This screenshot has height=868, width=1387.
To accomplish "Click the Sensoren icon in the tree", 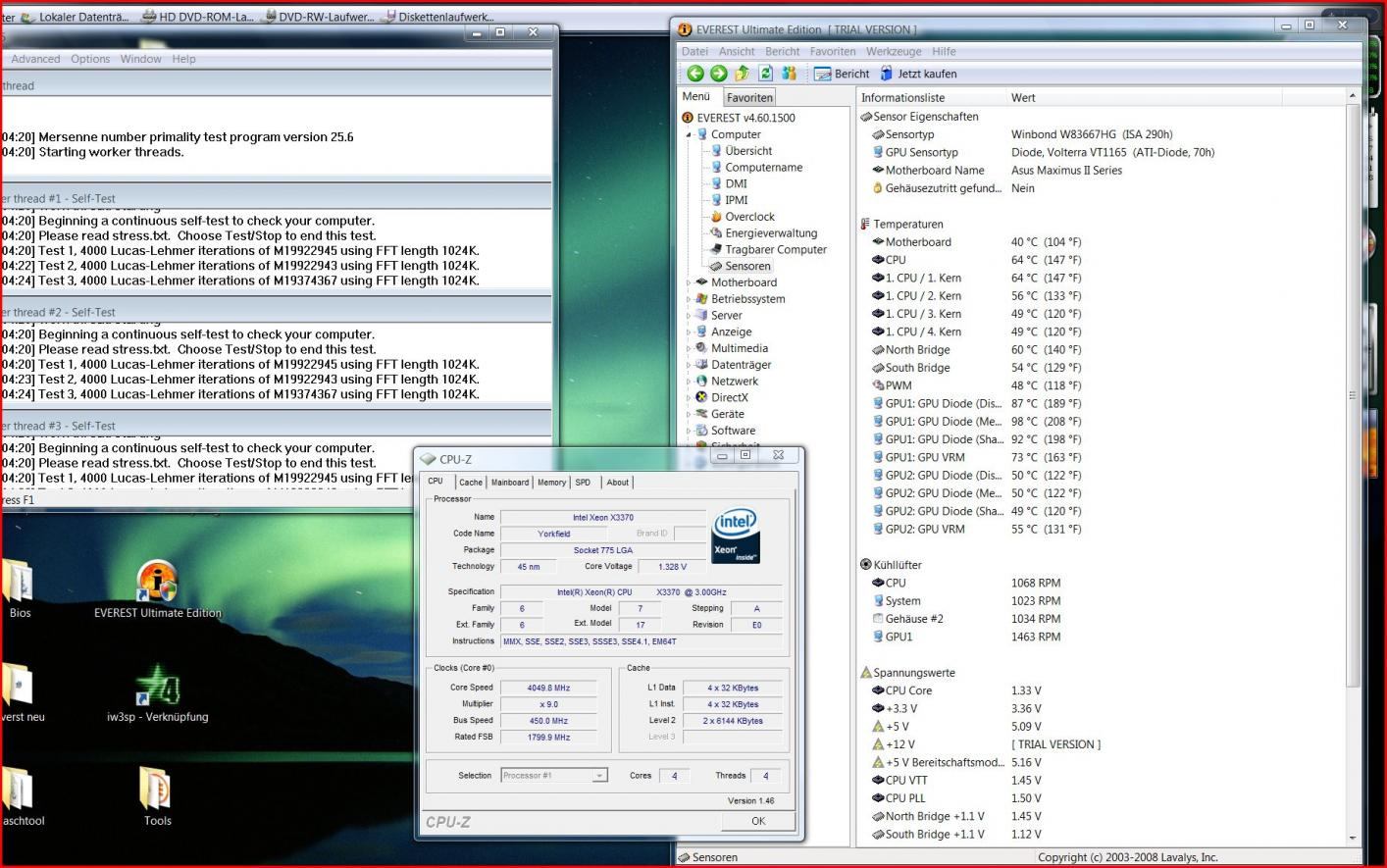I will click(x=716, y=266).
